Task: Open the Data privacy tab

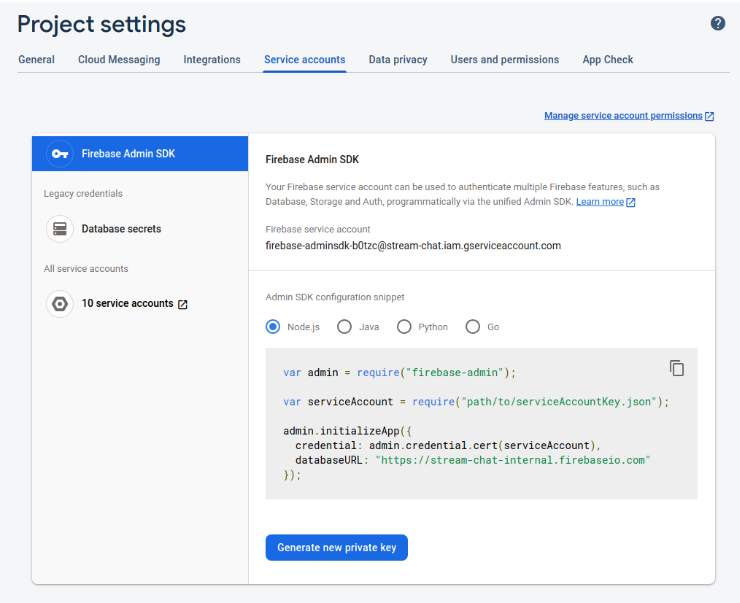Action: click(x=398, y=59)
